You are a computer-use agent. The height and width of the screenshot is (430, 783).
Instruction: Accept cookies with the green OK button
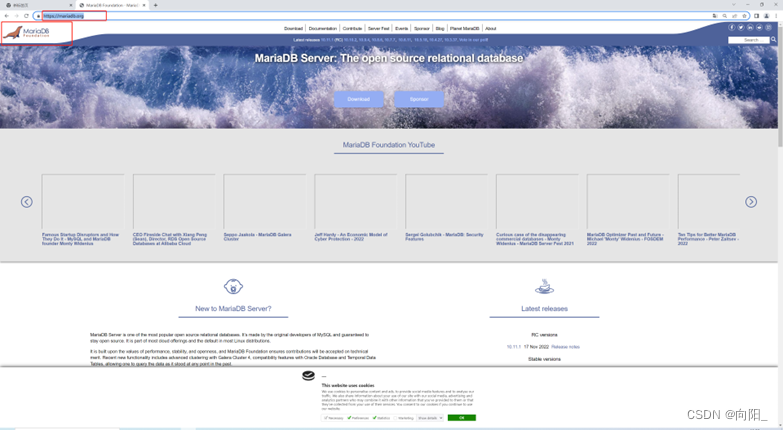coord(461,418)
